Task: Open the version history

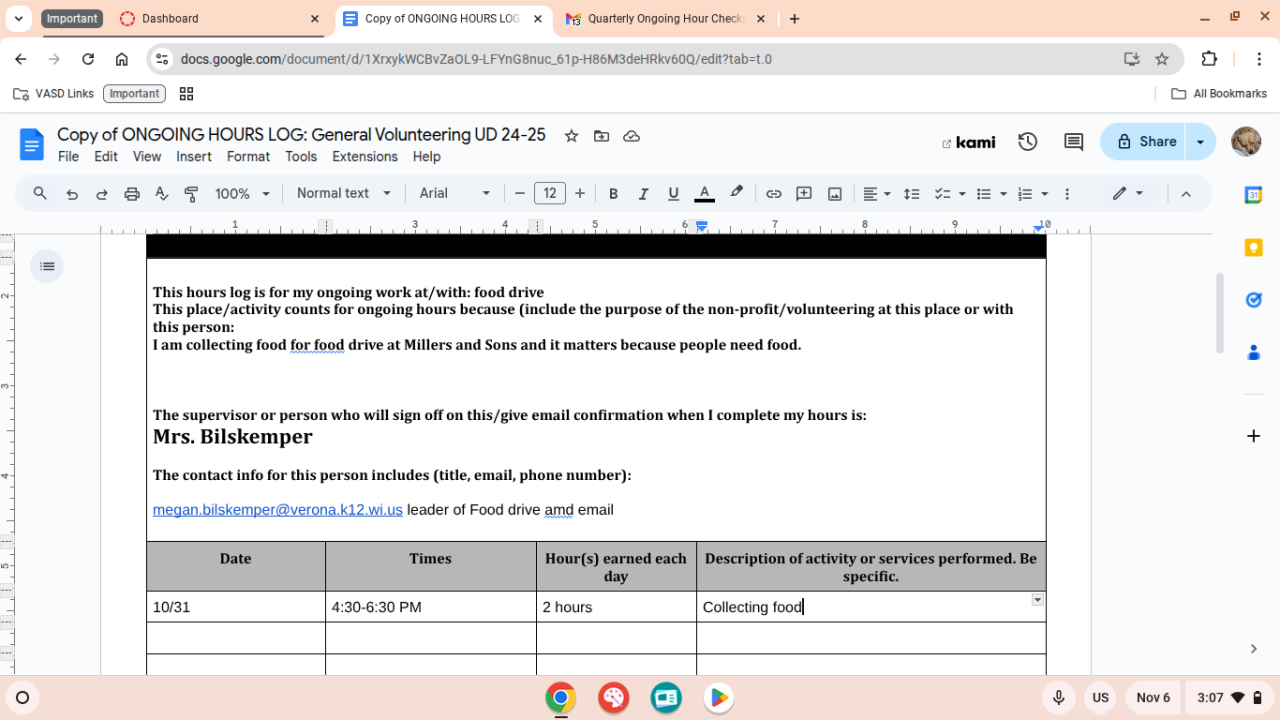Action: [x=1028, y=142]
